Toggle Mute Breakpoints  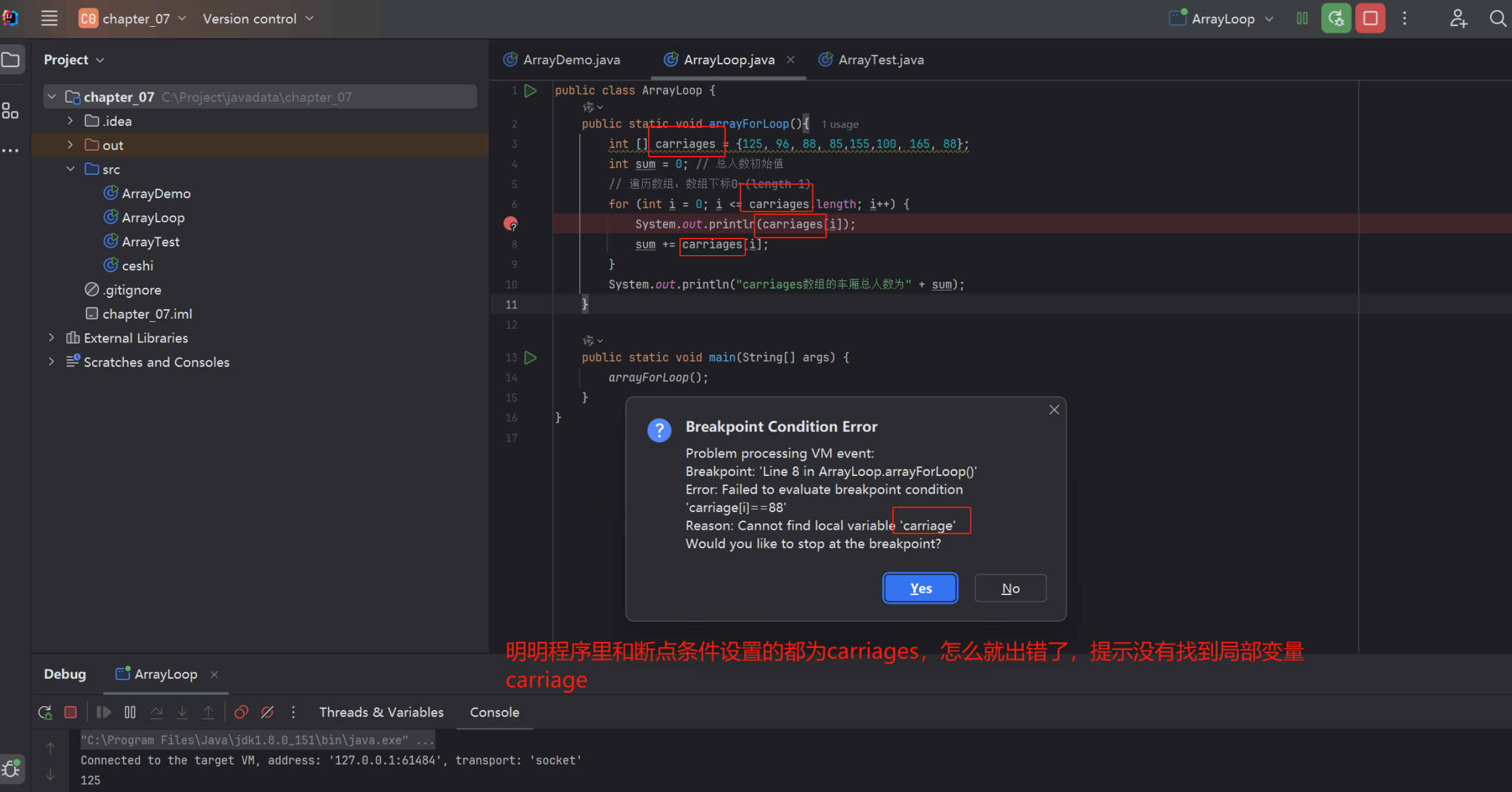(267, 712)
